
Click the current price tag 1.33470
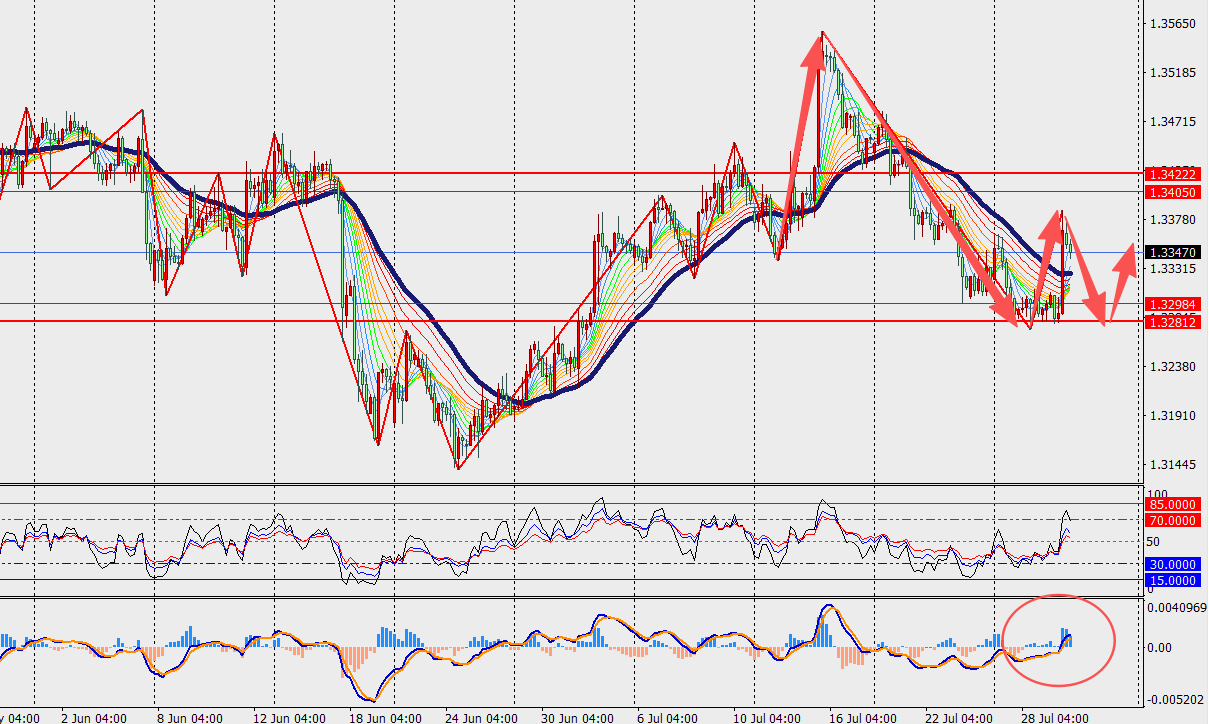[x=1173, y=253]
